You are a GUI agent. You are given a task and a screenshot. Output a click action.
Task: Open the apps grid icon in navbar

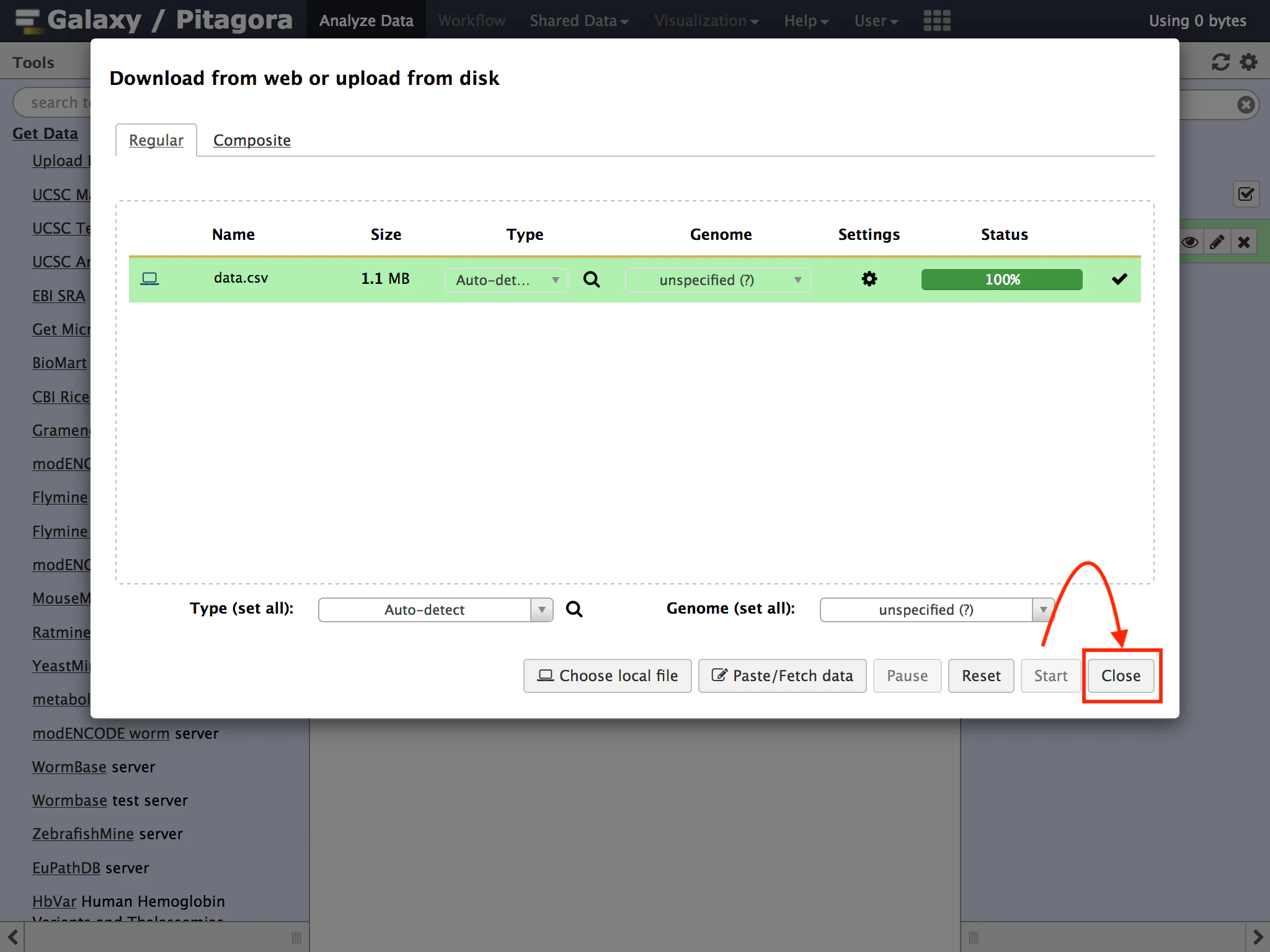click(x=936, y=20)
